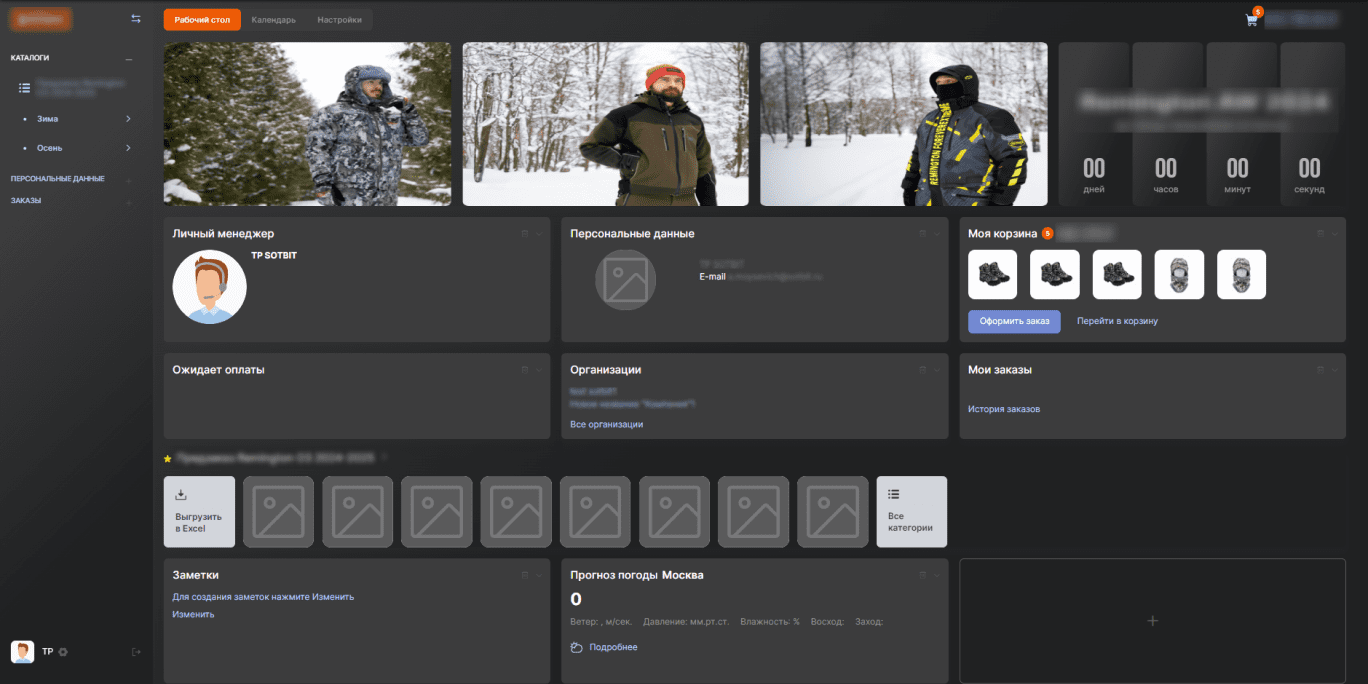
Task: Click the personal manager headset avatar
Action: [209, 287]
